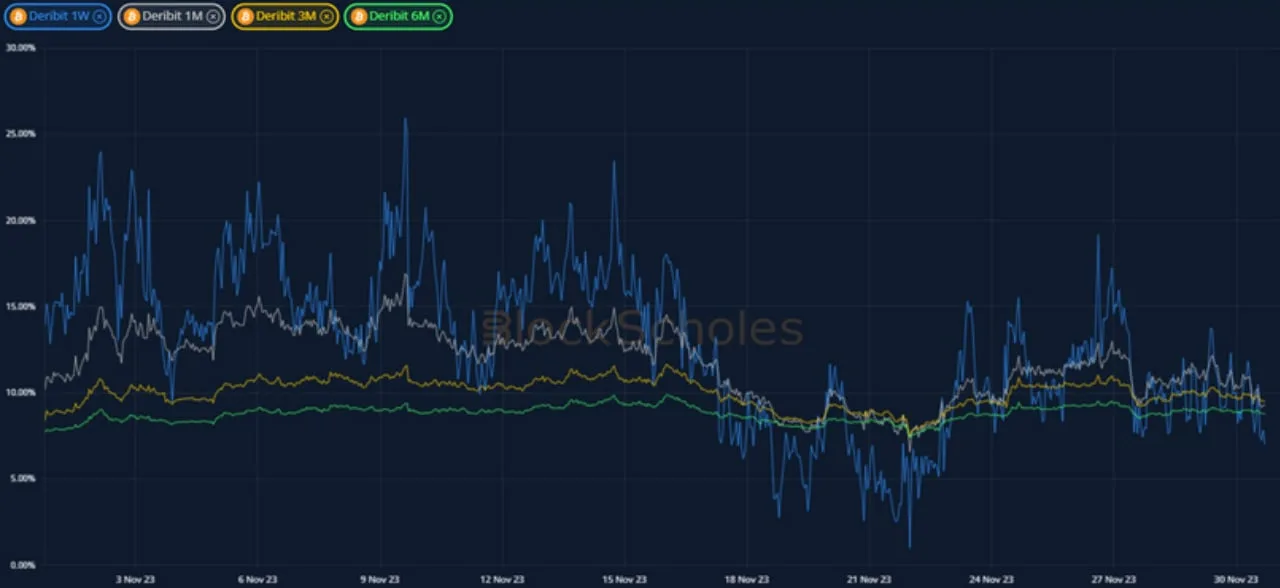Select the Deribit 1M legend label
This screenshot has width=1280, height=588.
pyautogui.click(x=172, y=16)
